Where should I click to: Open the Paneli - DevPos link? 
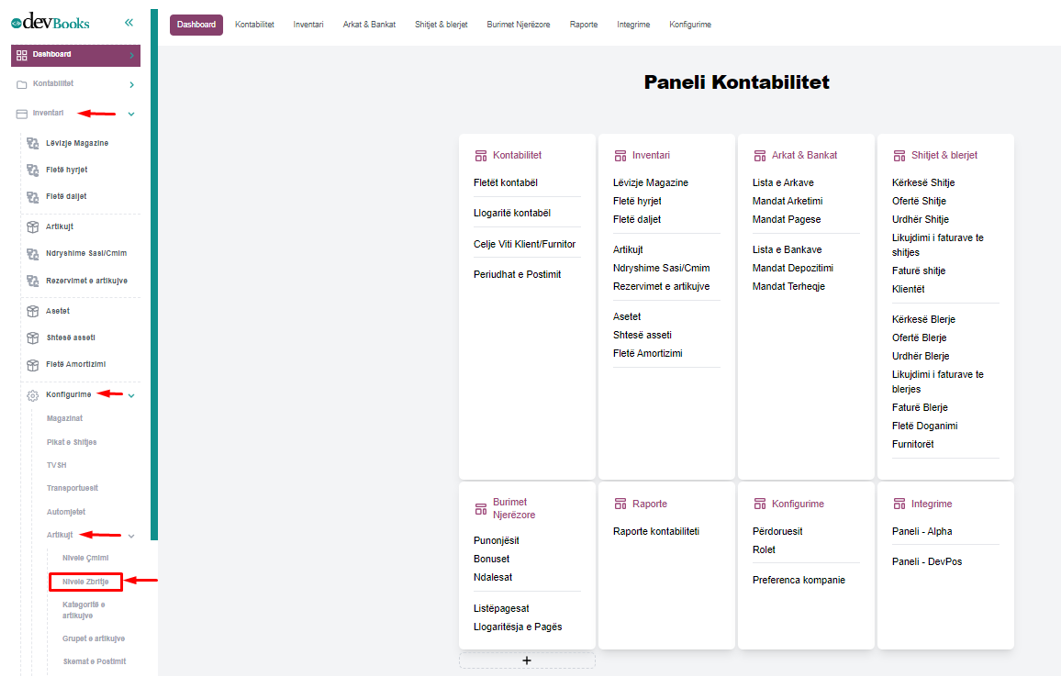coord(929,562)
